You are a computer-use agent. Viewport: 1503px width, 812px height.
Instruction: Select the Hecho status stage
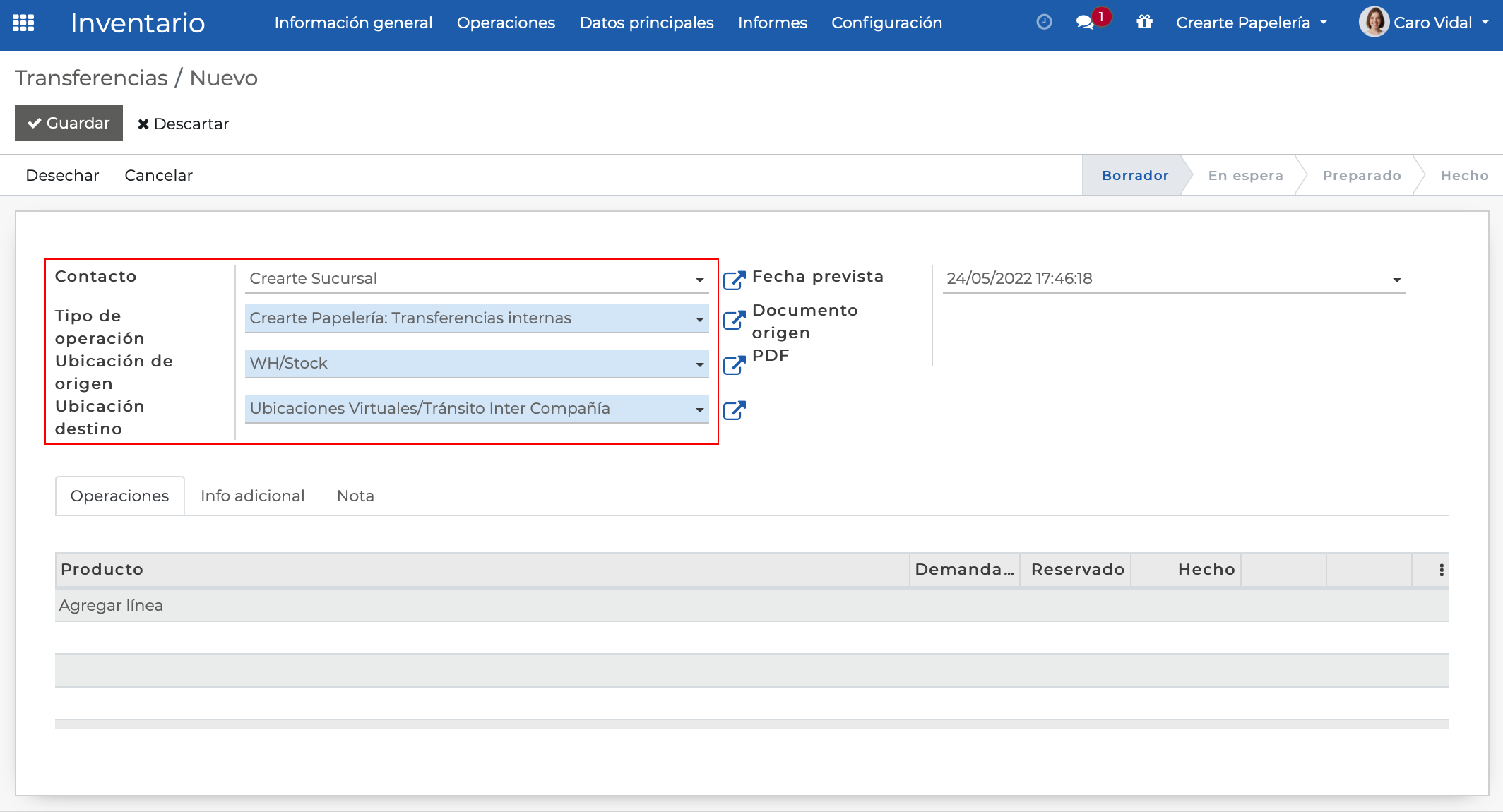pos(1463,175)
